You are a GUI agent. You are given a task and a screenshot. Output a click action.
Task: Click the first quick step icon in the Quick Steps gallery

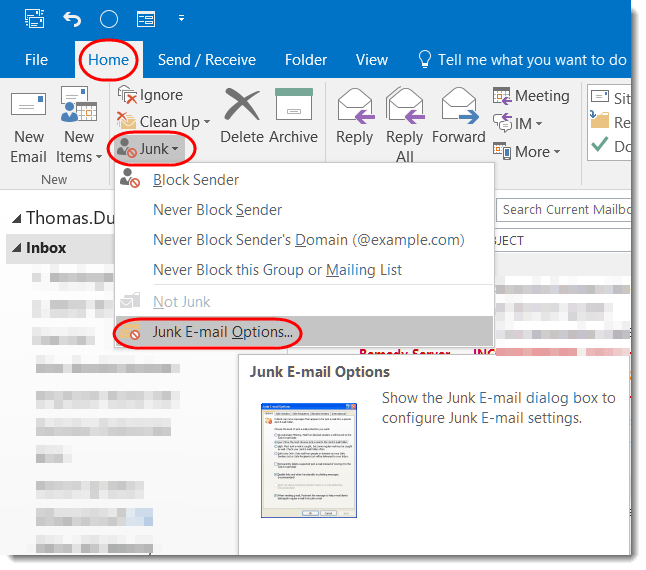pyautogui.click(x=599, y=96)
